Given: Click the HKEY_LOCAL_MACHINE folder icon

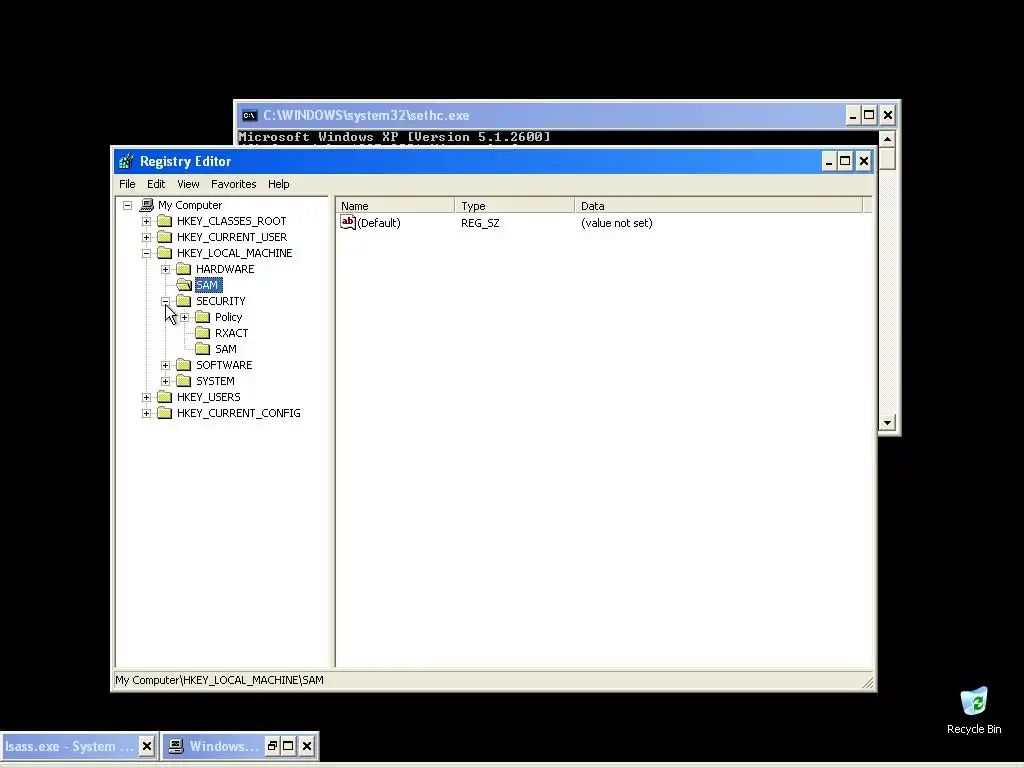Looking at the screenshot, I should pyautogui.click(x=165, y=253).
